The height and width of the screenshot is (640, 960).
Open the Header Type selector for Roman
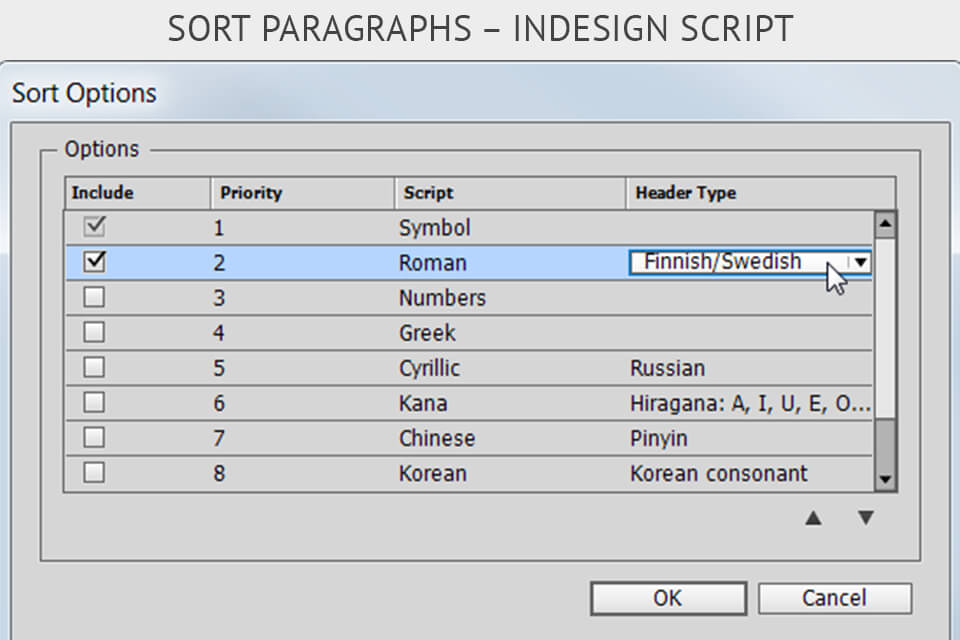tap(750, 262)
